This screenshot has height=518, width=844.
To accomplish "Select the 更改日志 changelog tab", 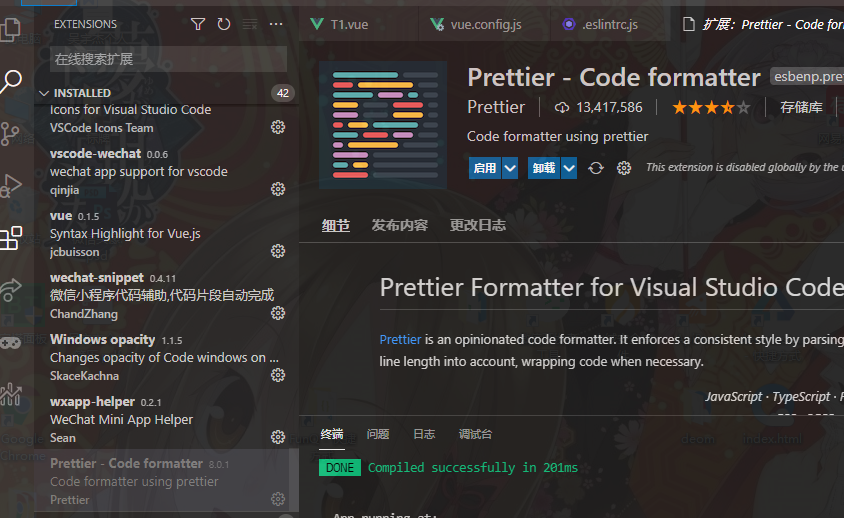I will click(x=477, y=225).
